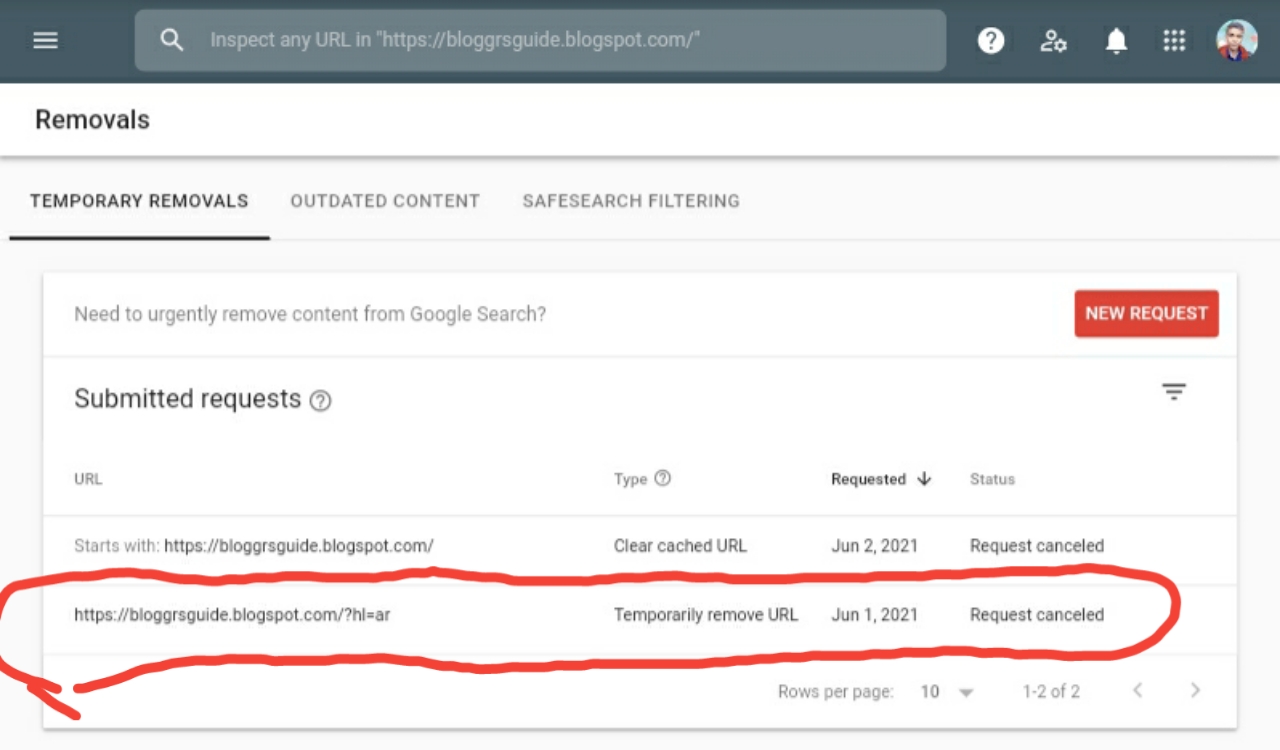Open Submitted requests help icon

(x=320, y=401)
